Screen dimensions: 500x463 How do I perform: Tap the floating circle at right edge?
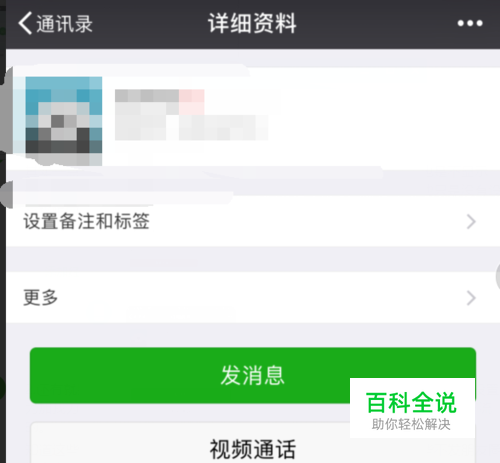[498, 276]
